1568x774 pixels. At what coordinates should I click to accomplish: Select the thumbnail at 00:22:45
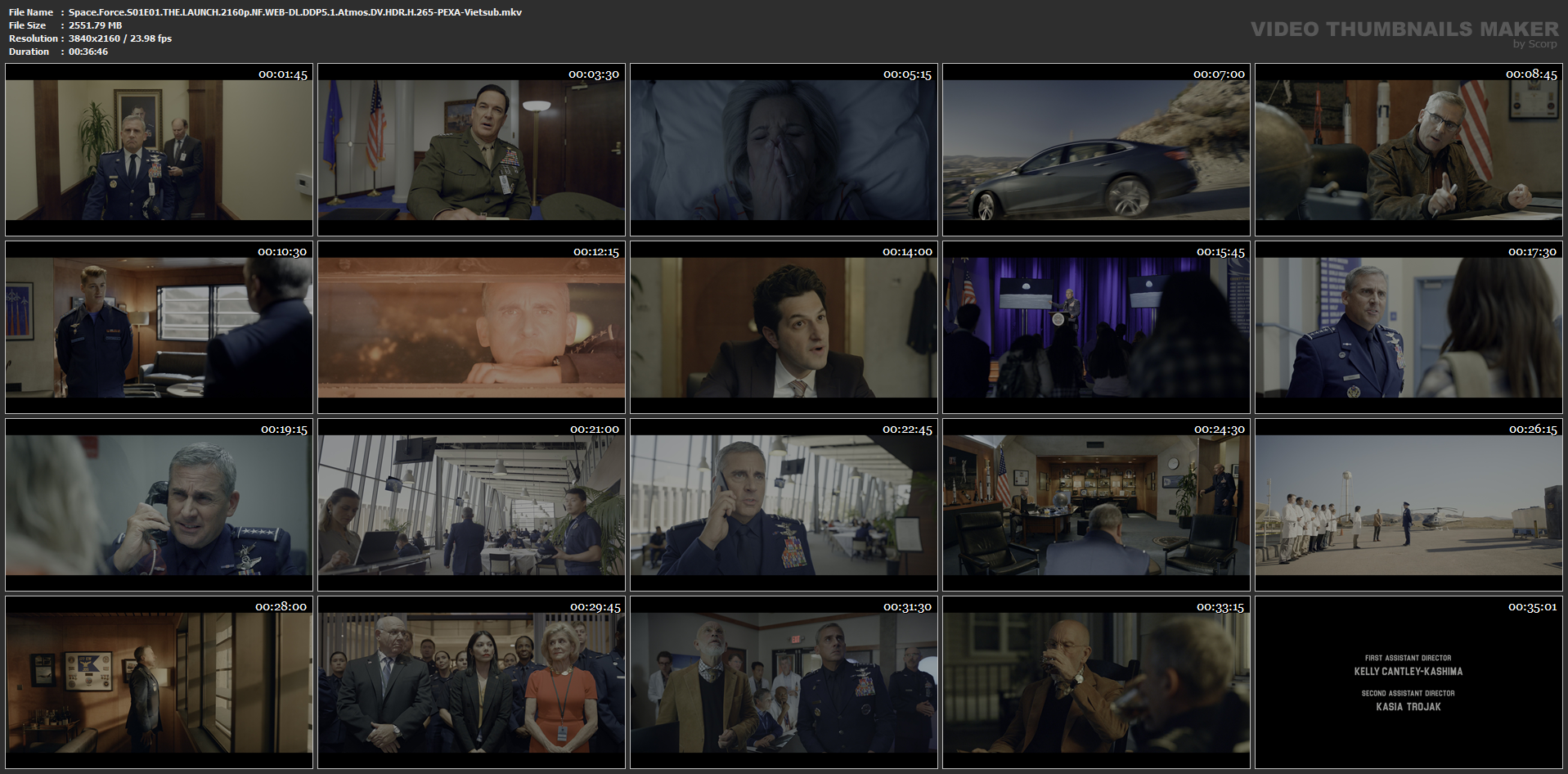(x=784, y=505)
